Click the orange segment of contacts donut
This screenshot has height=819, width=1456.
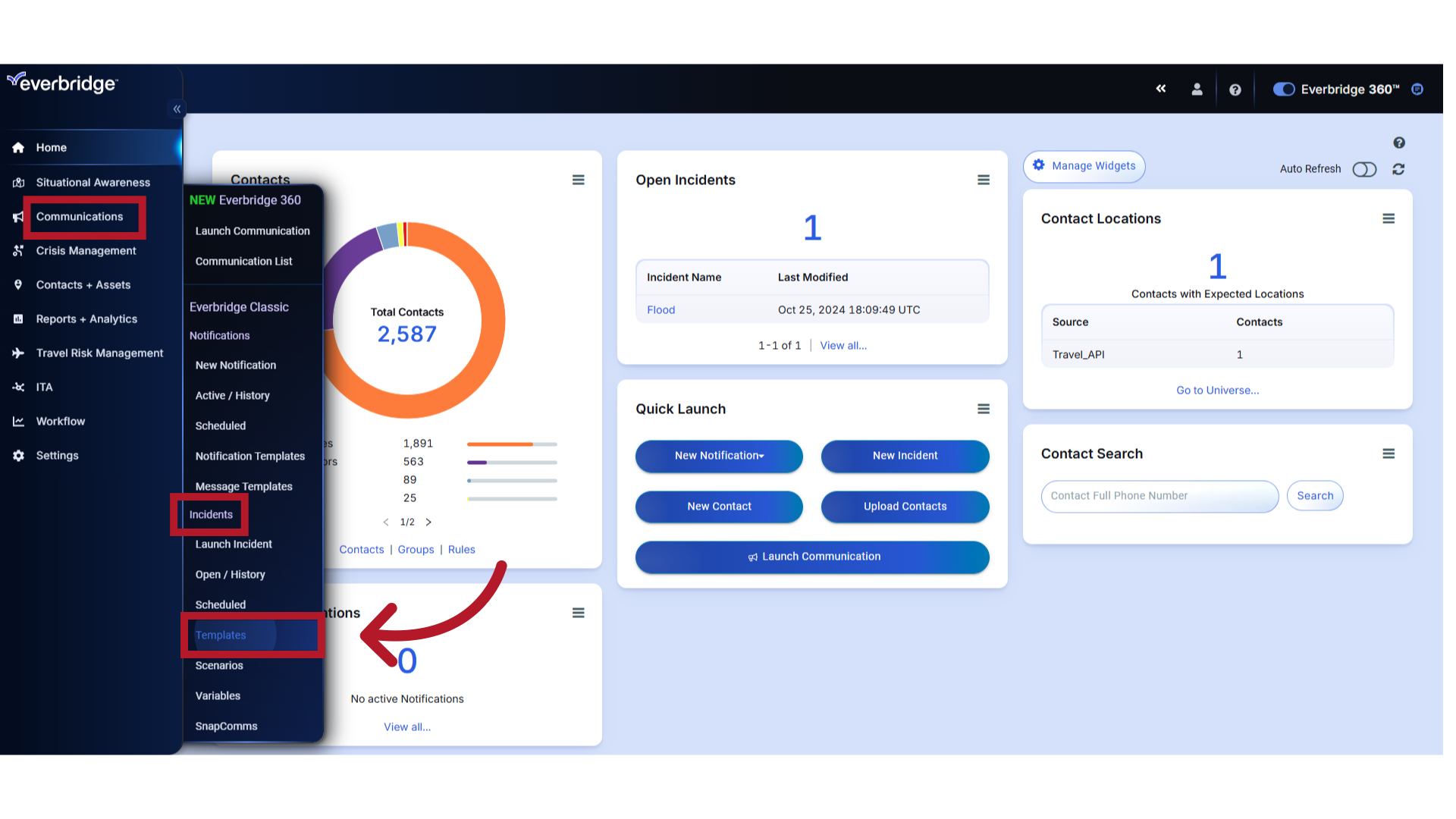coord(485,356)
